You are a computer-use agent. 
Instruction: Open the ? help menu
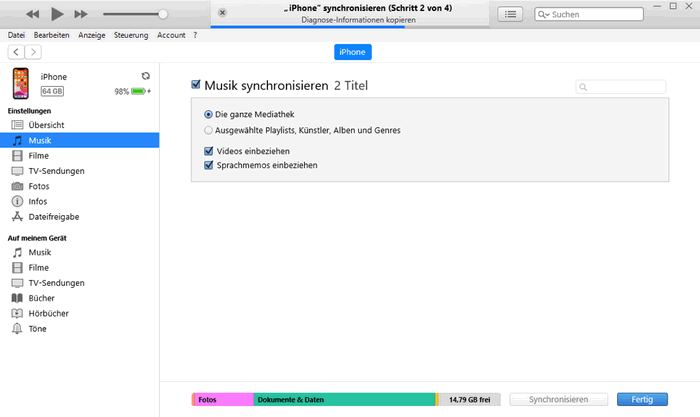[x=195, y=35]
